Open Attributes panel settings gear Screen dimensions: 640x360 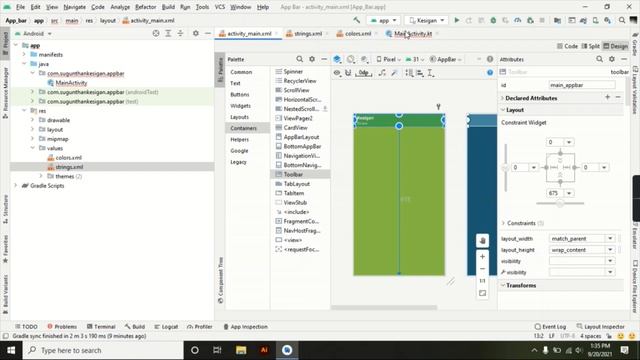point(611,59)
